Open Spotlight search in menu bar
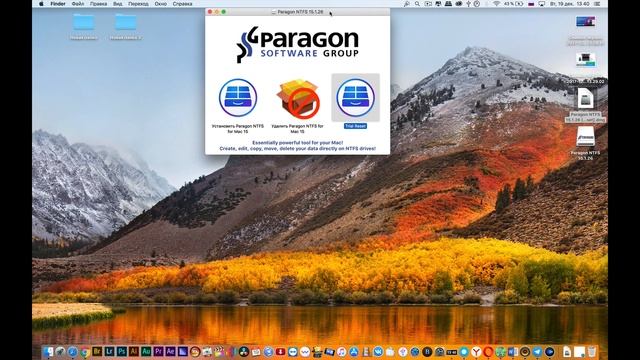The image size is (640, 360). tap(417, 4)
